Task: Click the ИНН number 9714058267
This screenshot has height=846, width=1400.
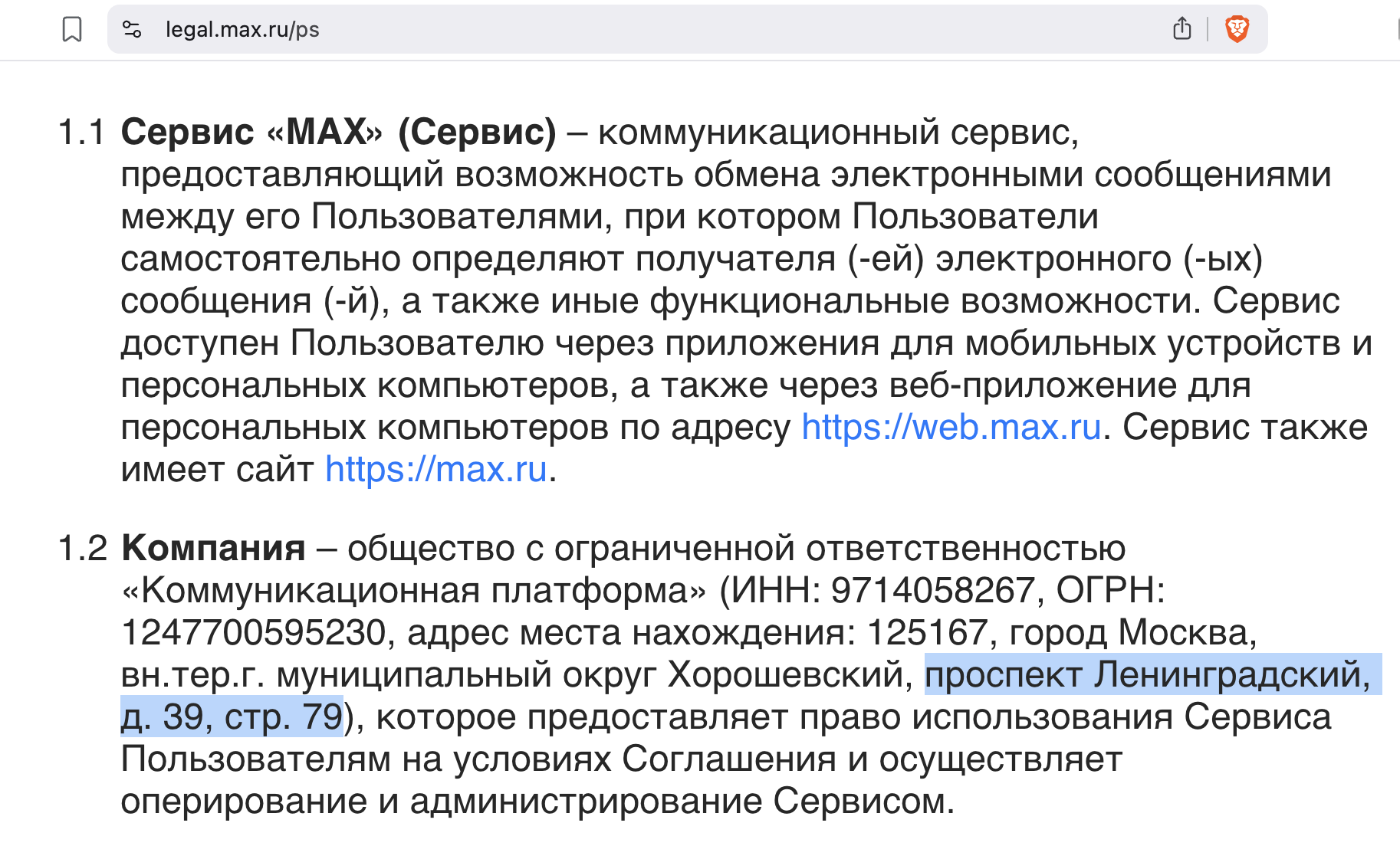Action: click(933, 591)
